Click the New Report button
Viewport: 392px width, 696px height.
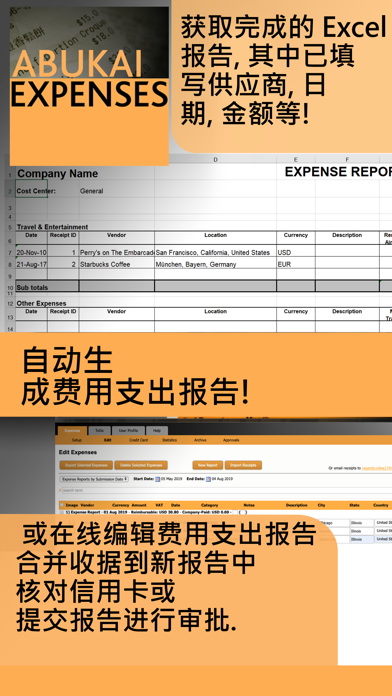[x=207, y=465]
